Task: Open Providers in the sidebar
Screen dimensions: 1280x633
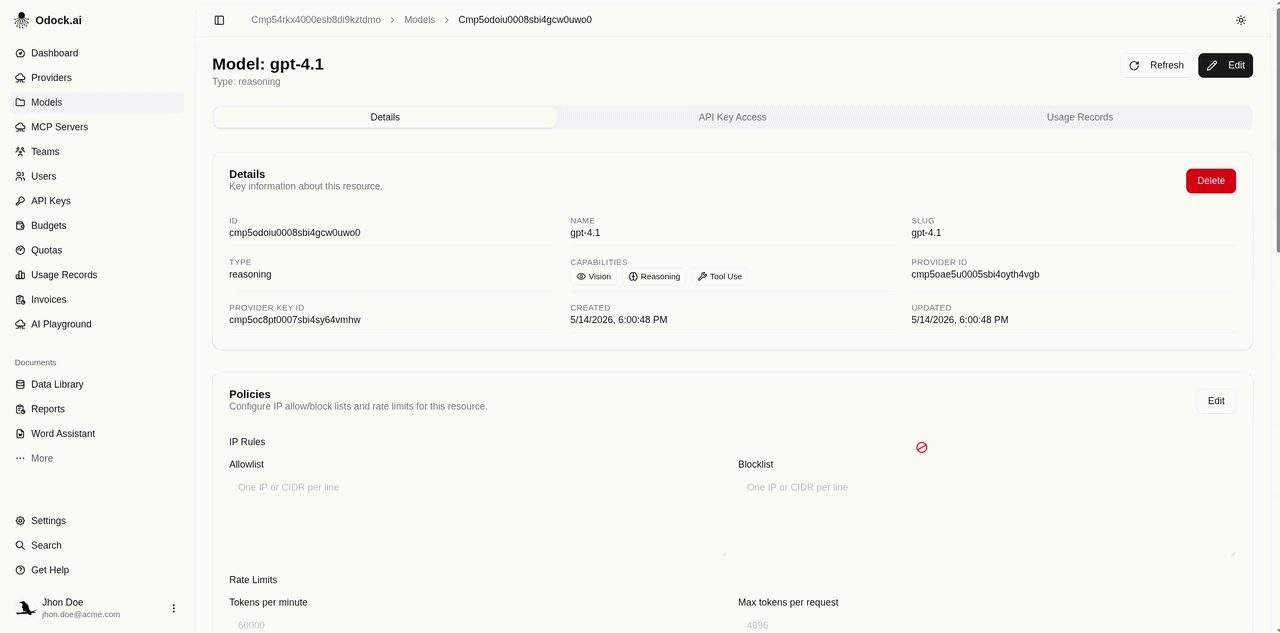Action: (x=97, y=78)
